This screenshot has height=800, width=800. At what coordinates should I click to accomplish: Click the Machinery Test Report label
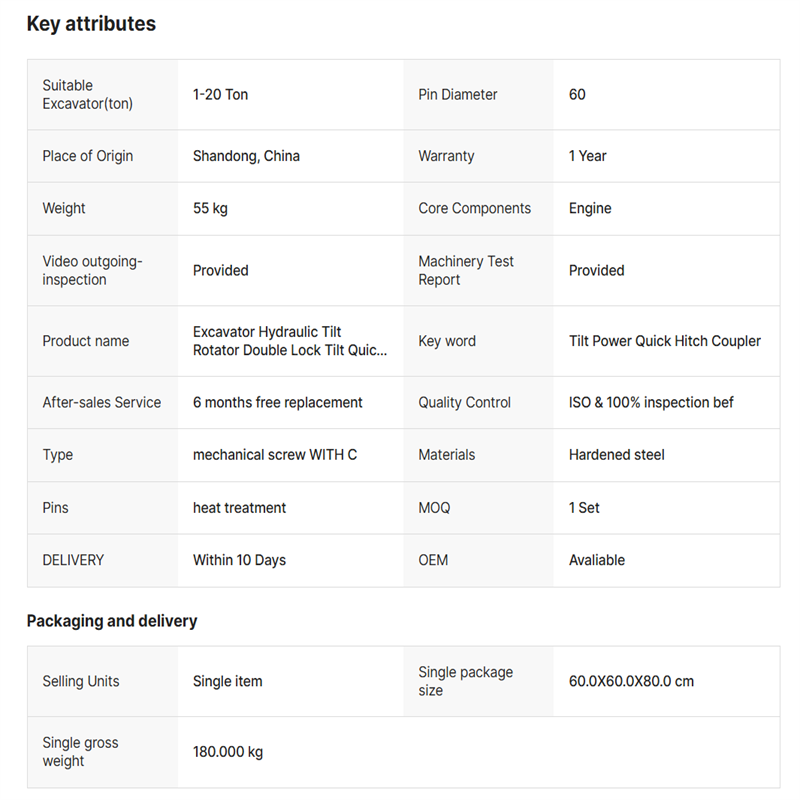pos(466,270)
